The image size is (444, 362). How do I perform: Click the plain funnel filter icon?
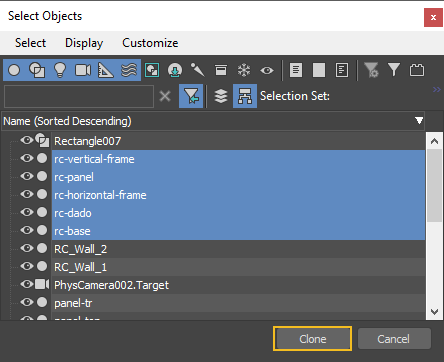coord(394,70)
